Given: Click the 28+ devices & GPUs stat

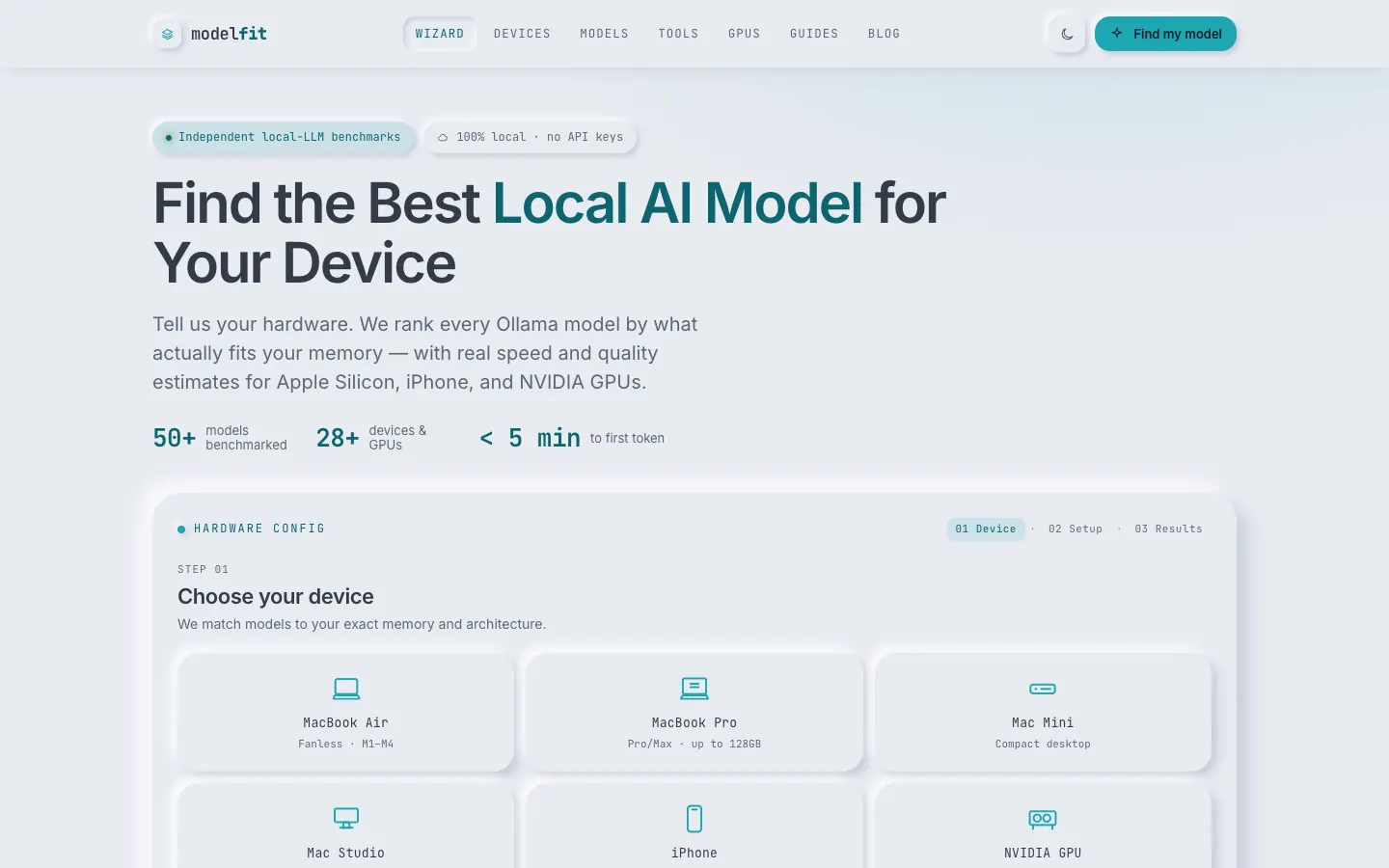Looking at the screenshot, I should point(371,438).
